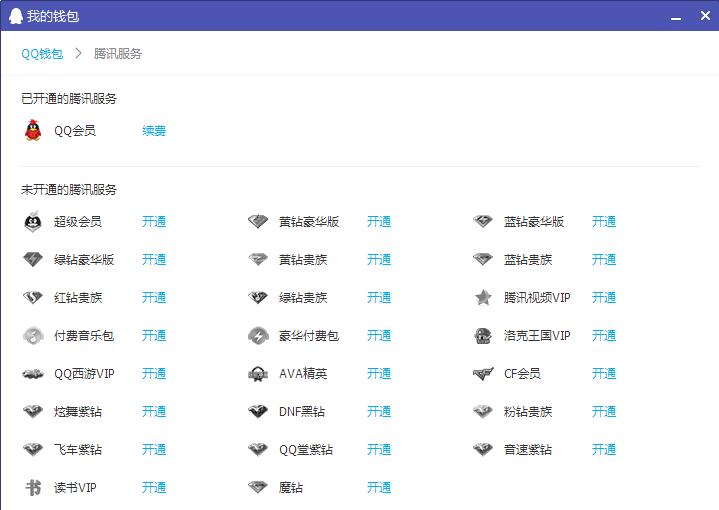Activate 超级会员 with 开通 link

pos(154,222)
